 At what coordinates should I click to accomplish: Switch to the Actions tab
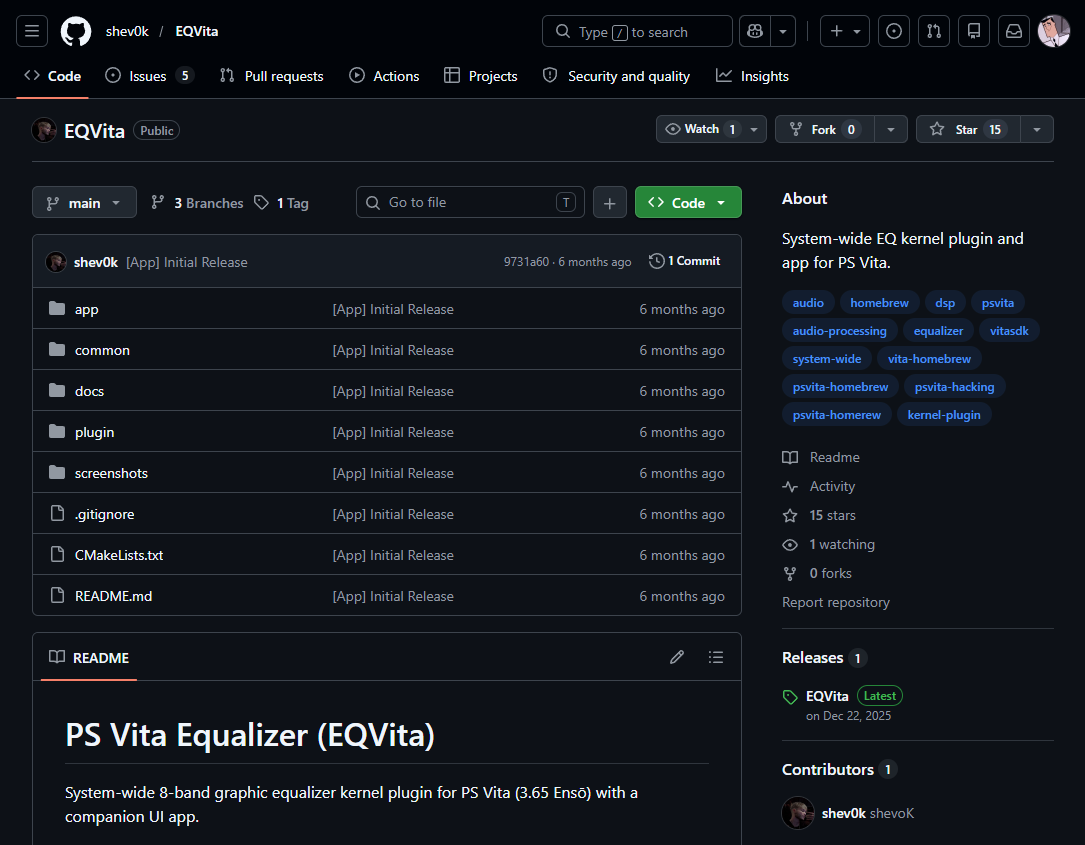384,76
